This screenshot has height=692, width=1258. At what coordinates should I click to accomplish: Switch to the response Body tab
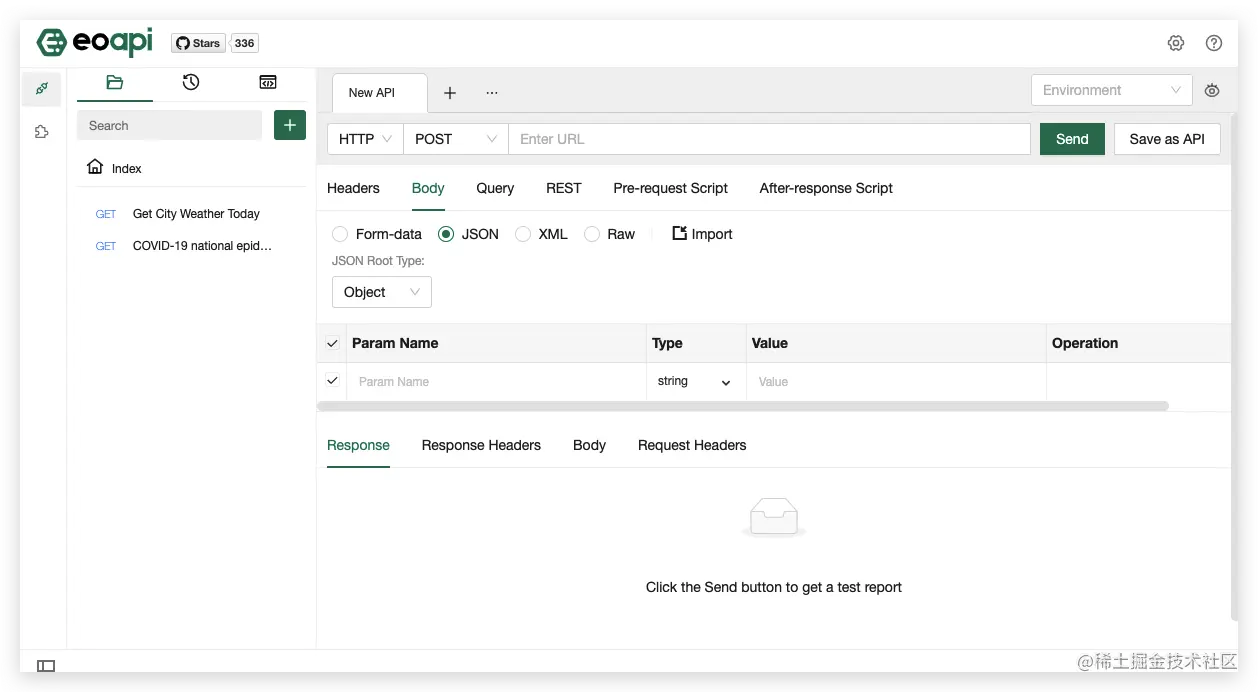click(x=589, y=445)
